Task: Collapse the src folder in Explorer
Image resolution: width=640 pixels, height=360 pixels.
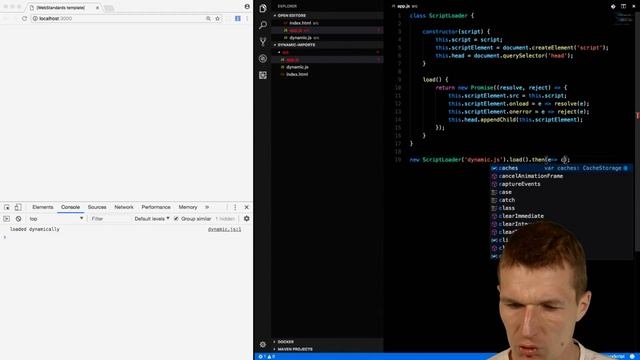Action: tap(285, 52)
